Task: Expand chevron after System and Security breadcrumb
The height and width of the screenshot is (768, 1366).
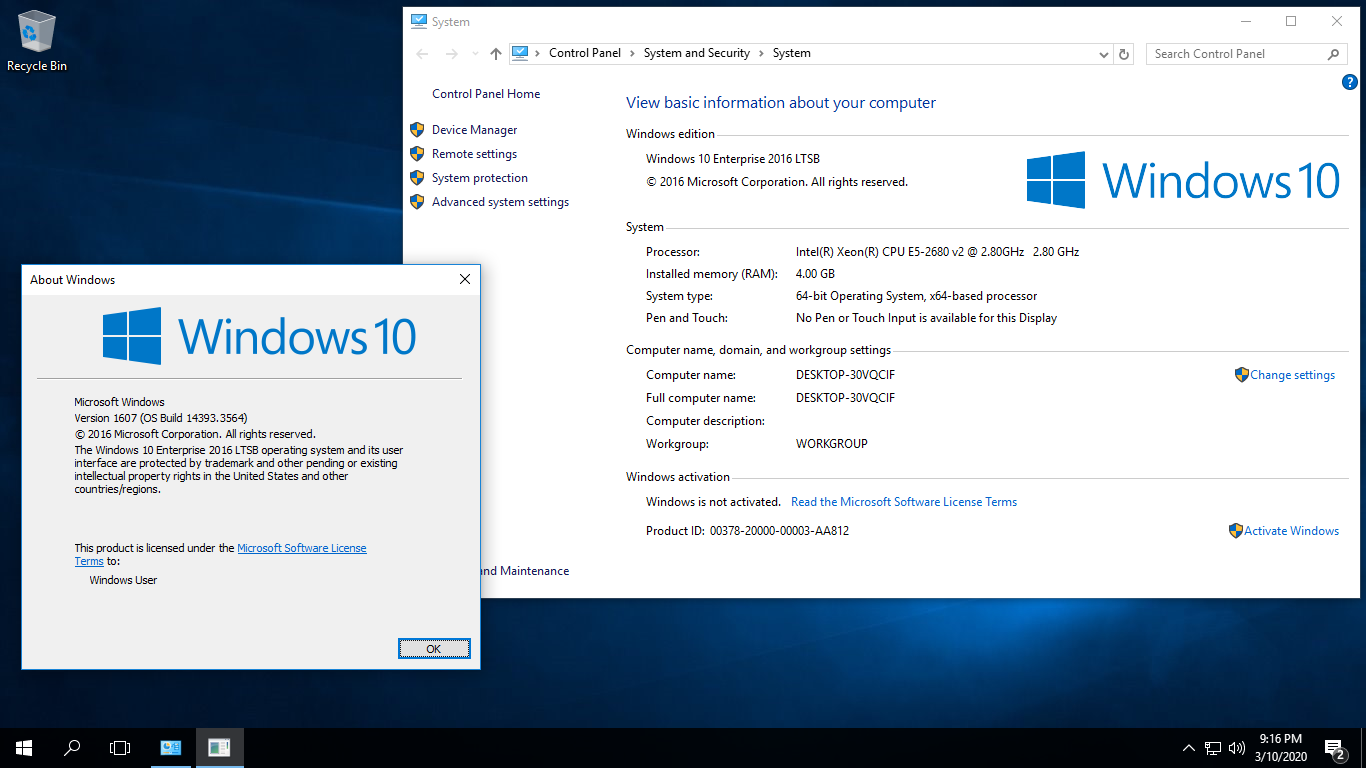Action: point(761,53)
